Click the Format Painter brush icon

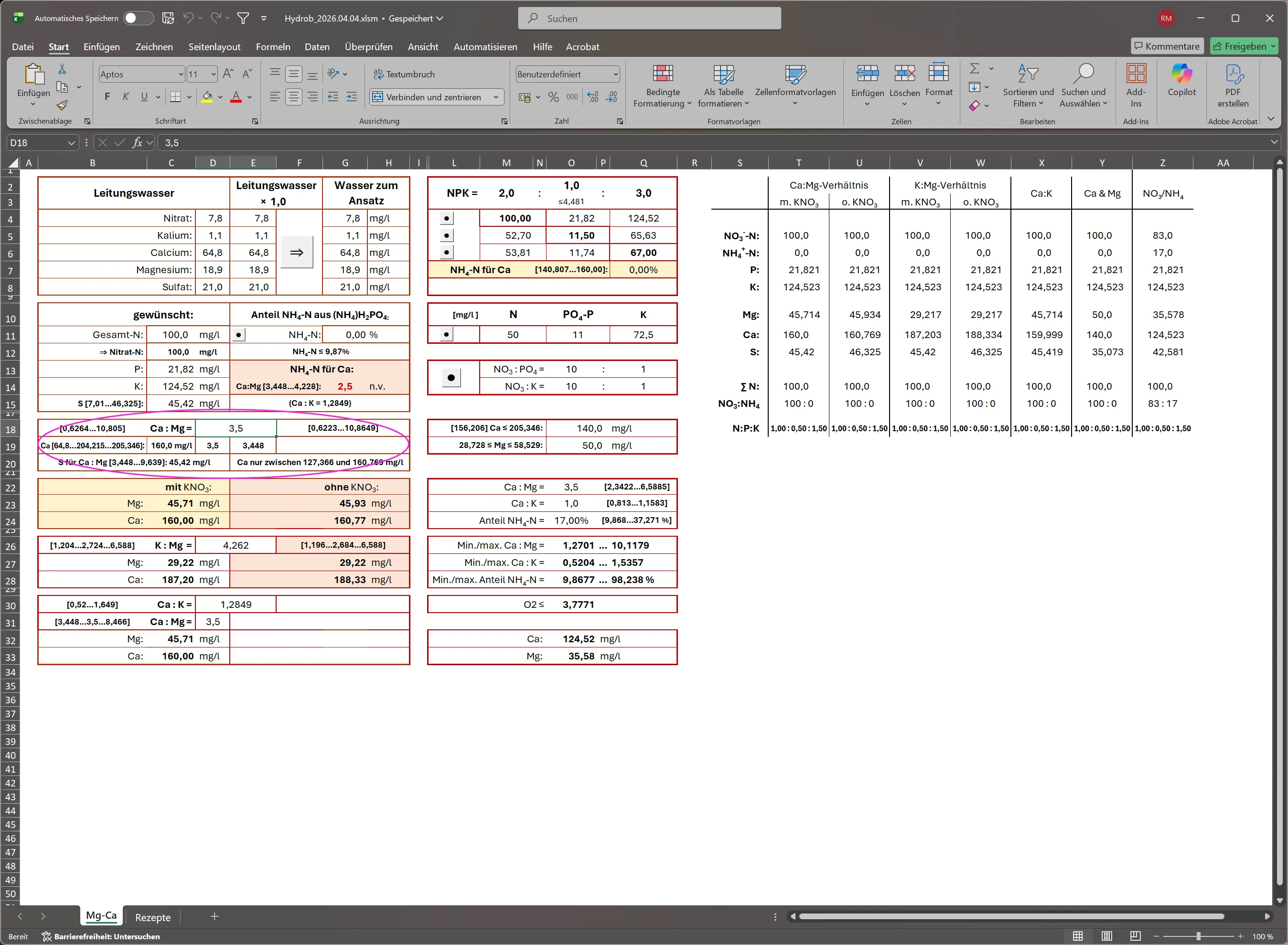pos(63,105)
